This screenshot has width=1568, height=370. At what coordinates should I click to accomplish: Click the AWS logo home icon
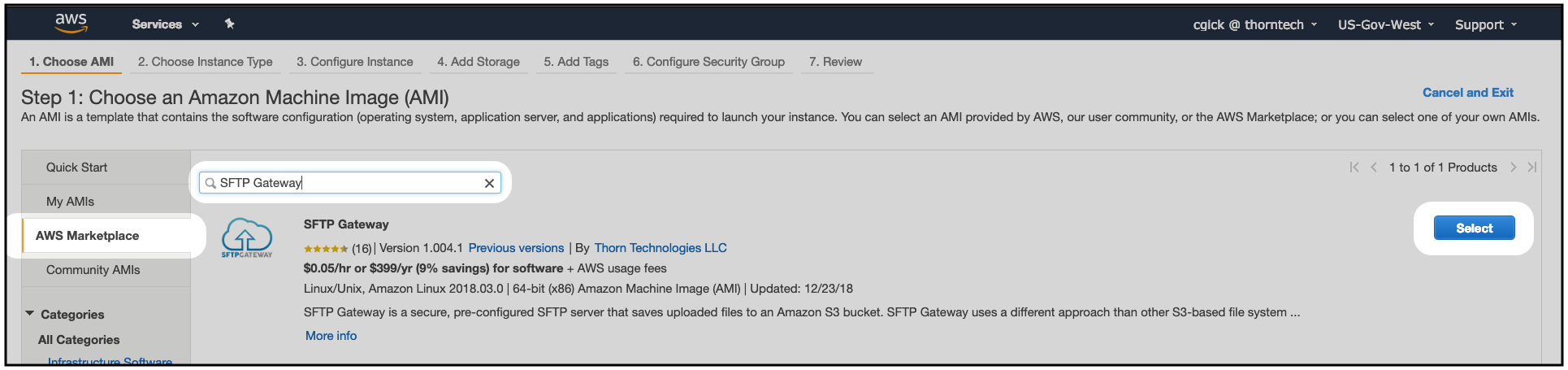(x=71, y=24)
